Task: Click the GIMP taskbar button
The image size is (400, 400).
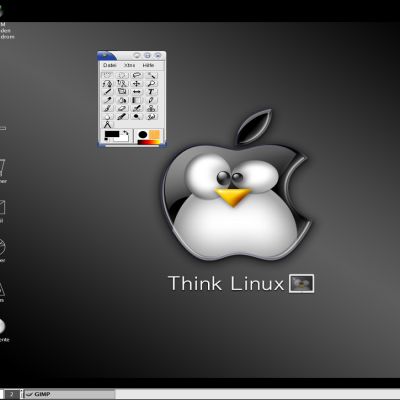Action: (x=69, y=394)
